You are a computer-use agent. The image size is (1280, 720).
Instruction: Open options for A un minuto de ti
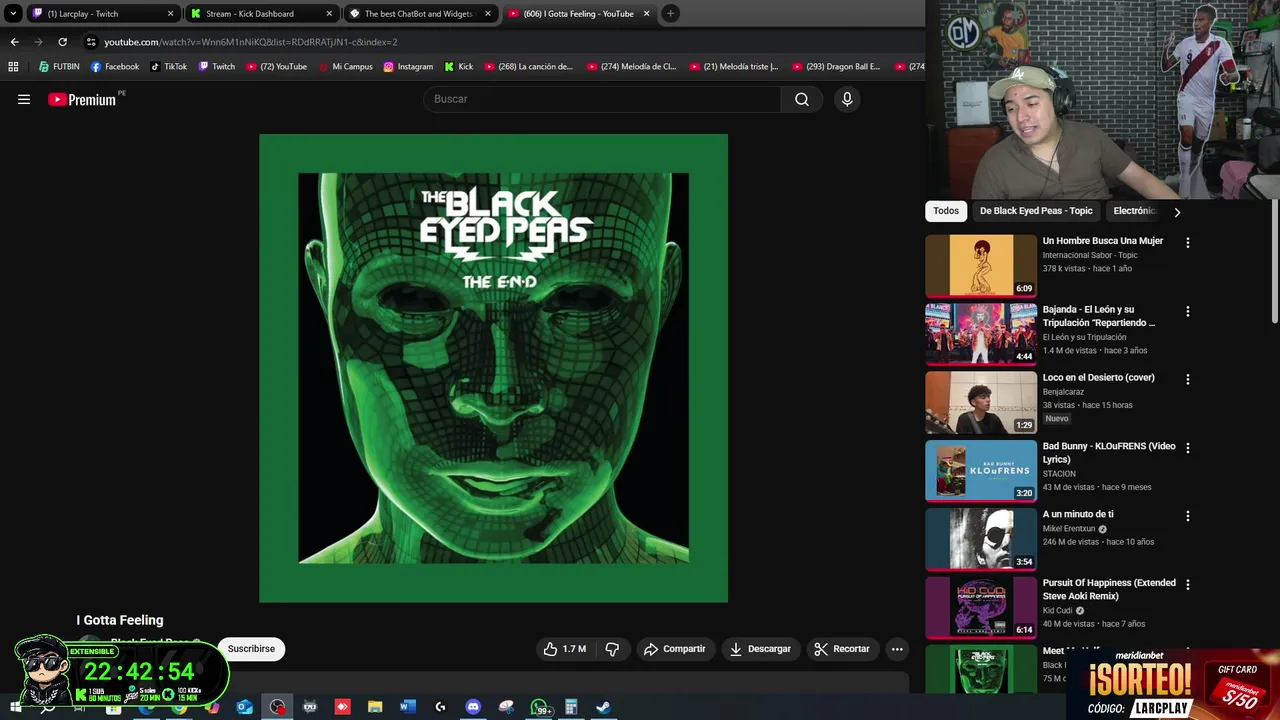(x=1188, y=517)
